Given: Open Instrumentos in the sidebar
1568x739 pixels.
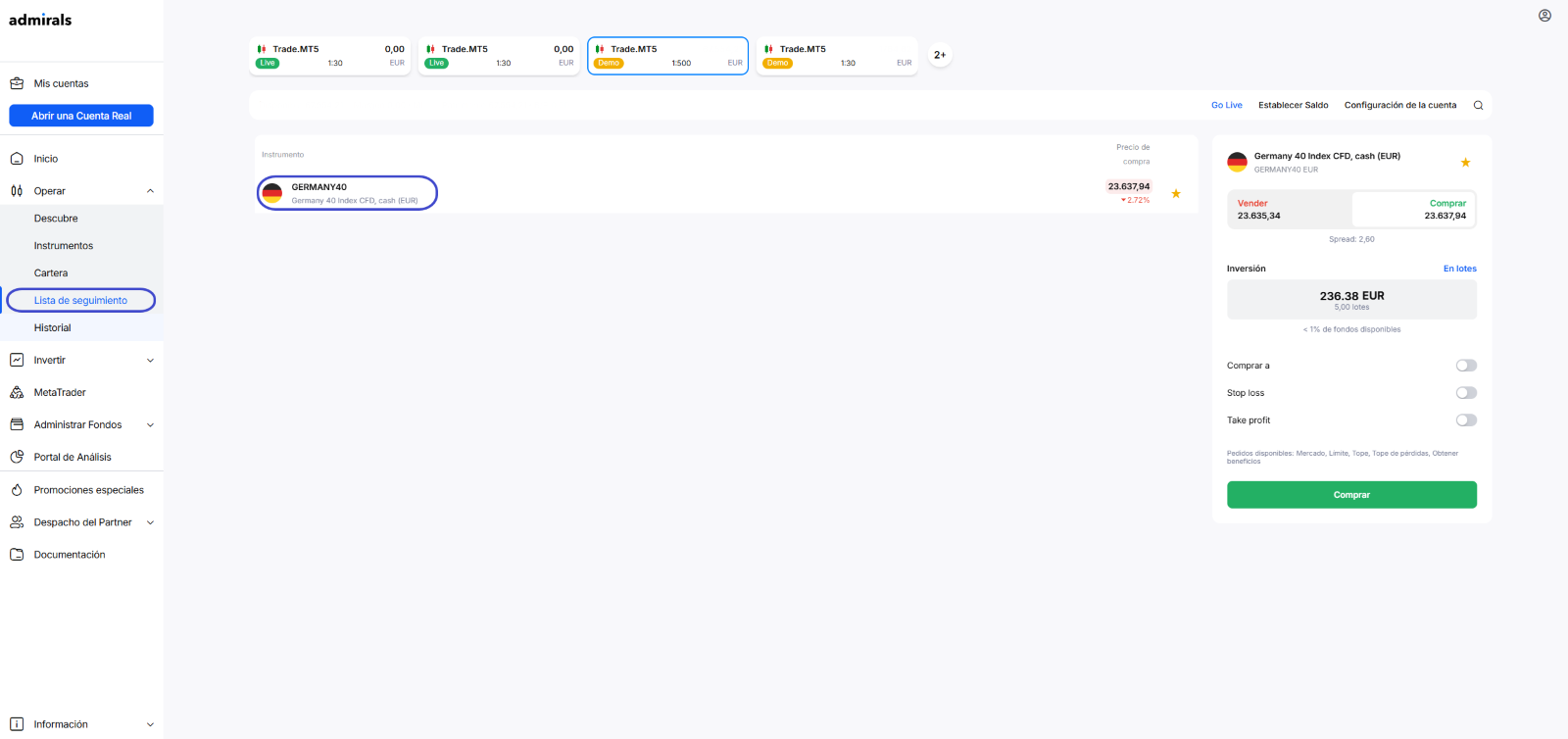Looking at the screenshot, I should [64, 246].
